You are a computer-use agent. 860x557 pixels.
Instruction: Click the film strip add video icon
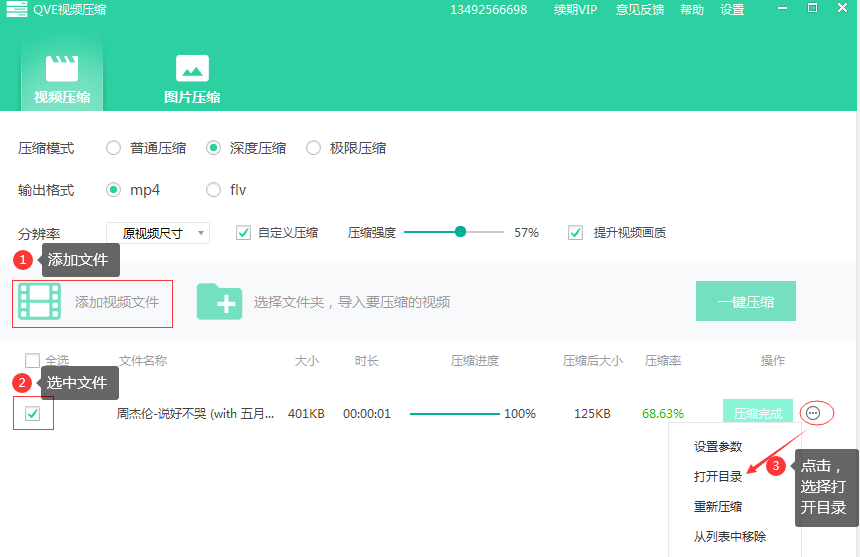tap(39, 301)
